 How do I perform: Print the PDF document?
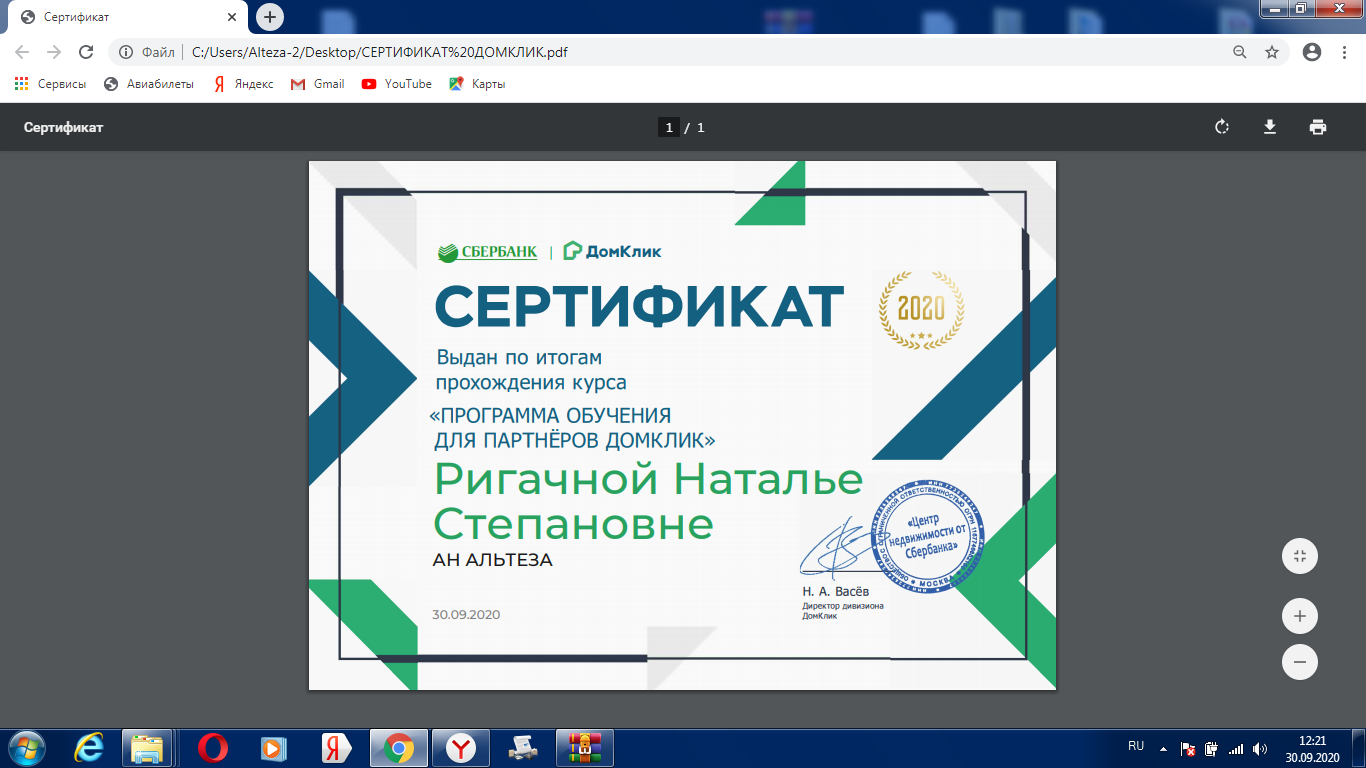point(1318,127)
